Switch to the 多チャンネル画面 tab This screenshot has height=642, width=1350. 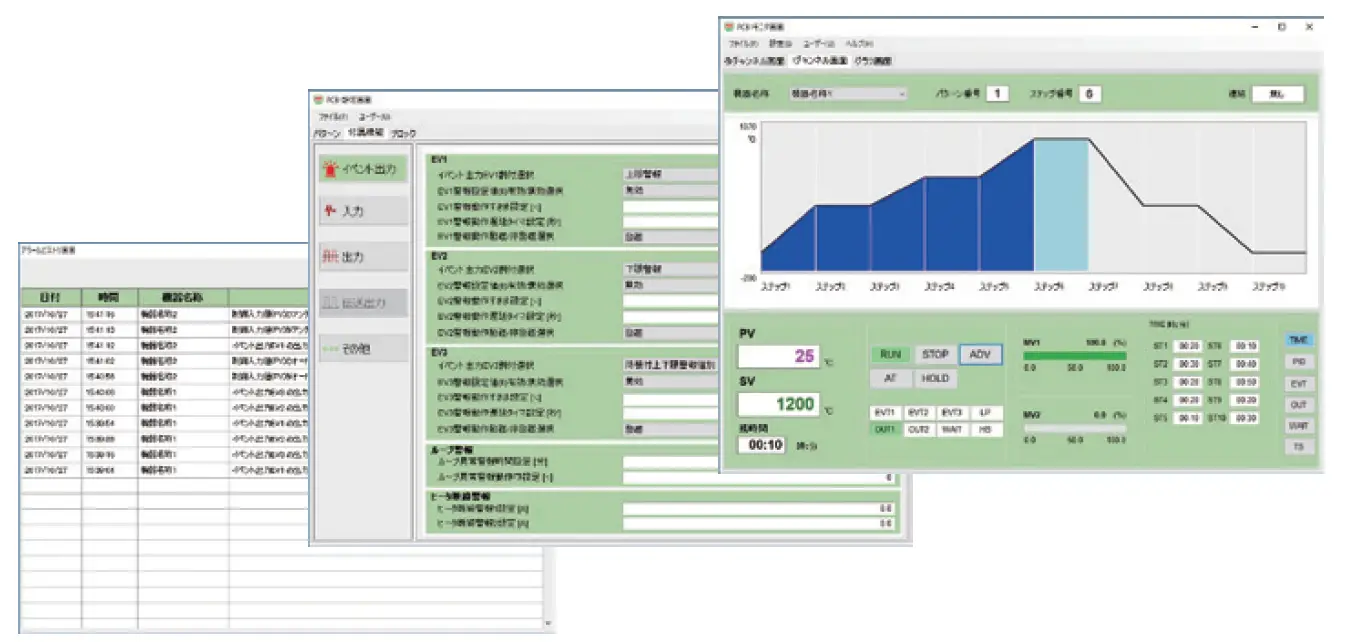click(x=755, y=61)
